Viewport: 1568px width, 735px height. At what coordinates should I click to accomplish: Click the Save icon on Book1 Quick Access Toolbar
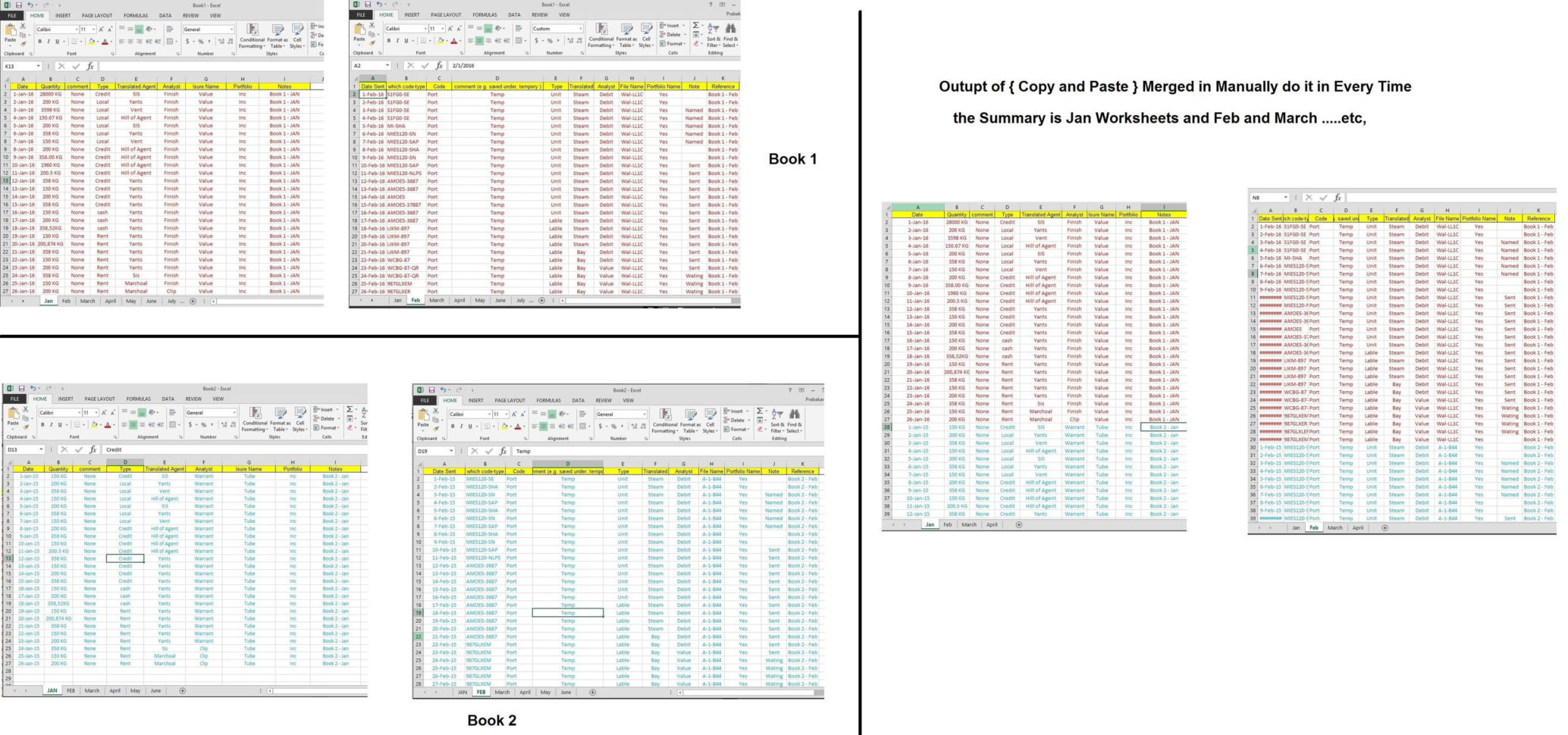(x=20, y=5)
